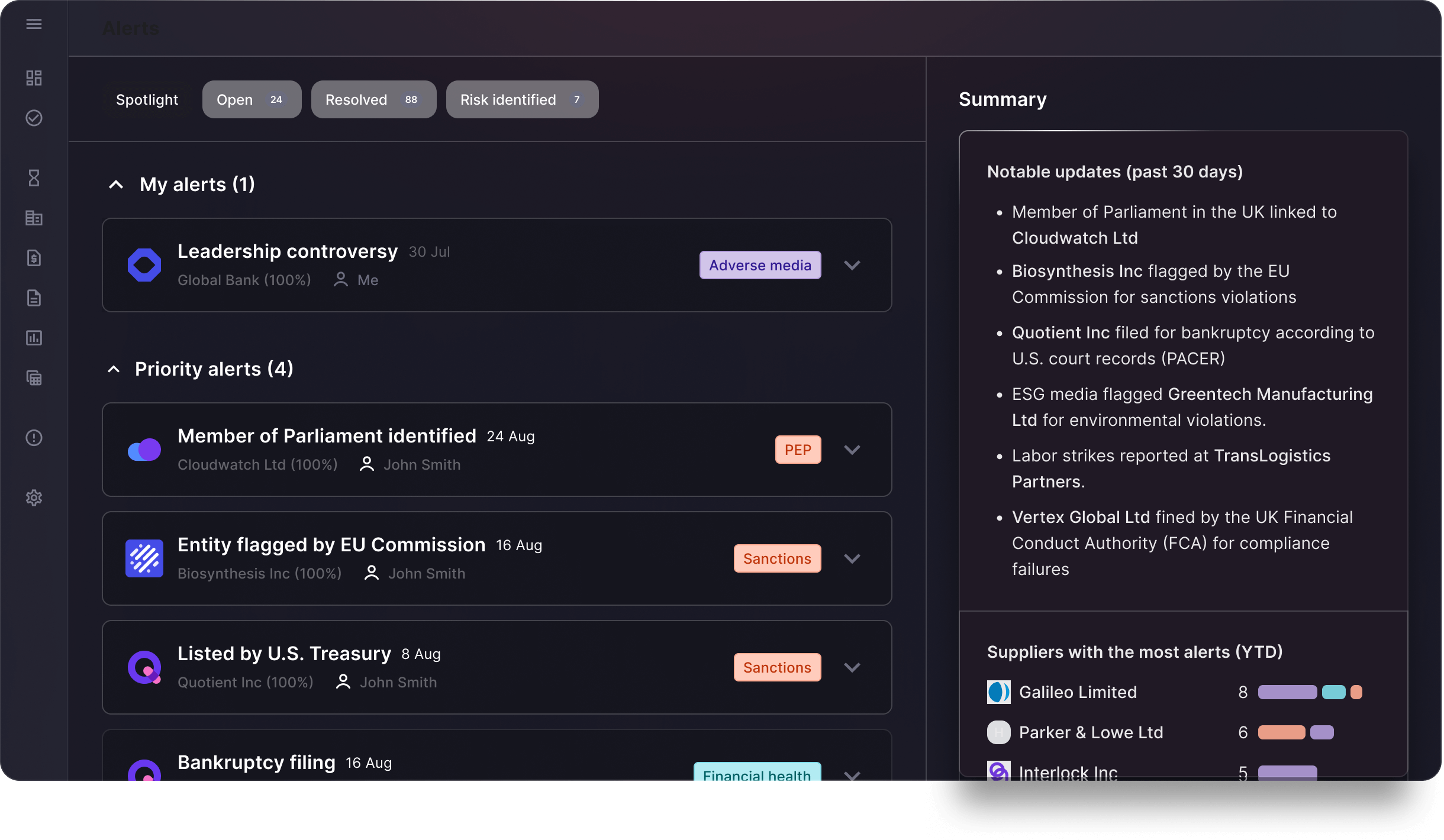Click the checkmark circle sidebar icon

coord(34,118)
